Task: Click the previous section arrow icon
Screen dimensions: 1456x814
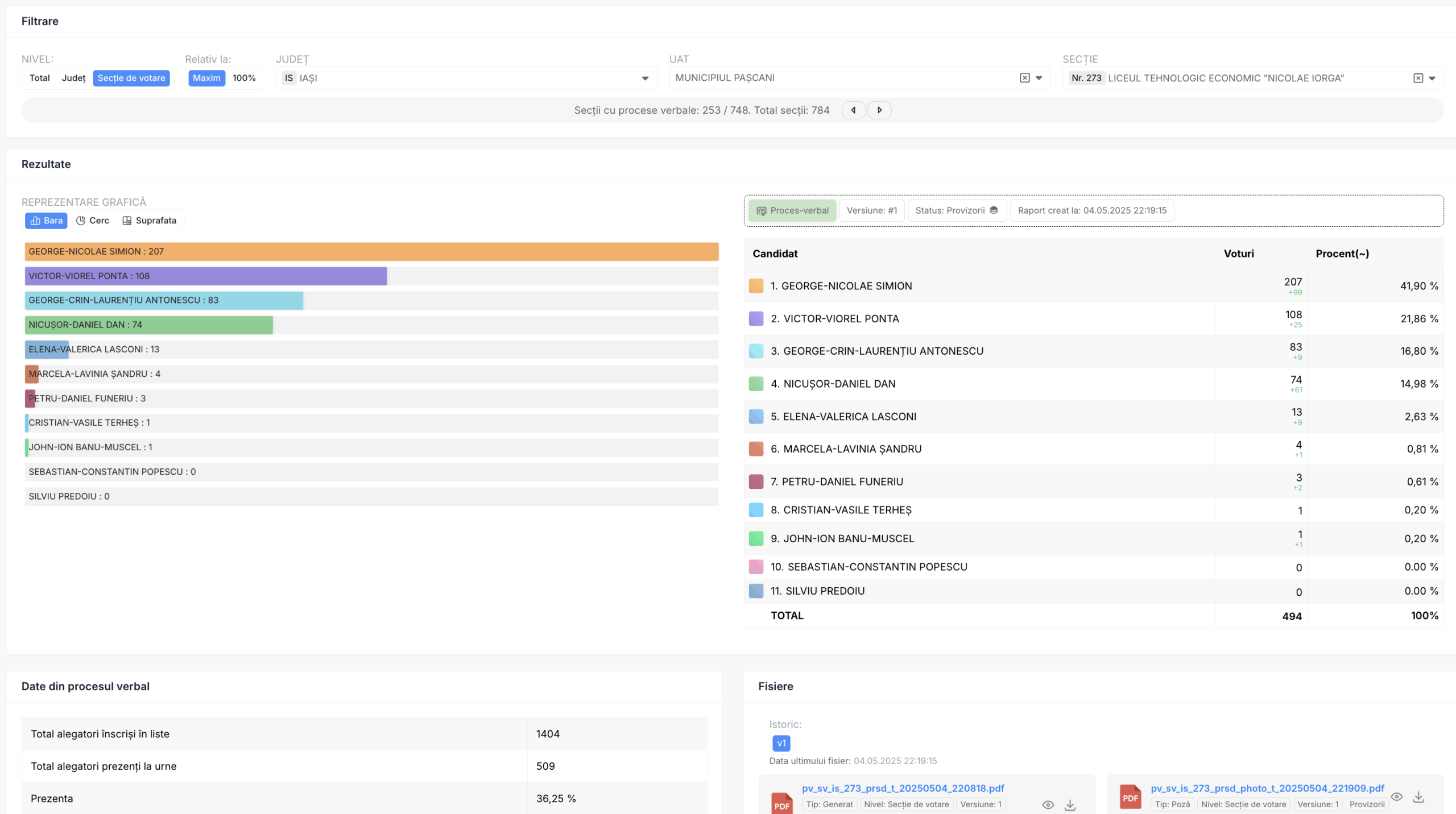Action: click(853, 110)
